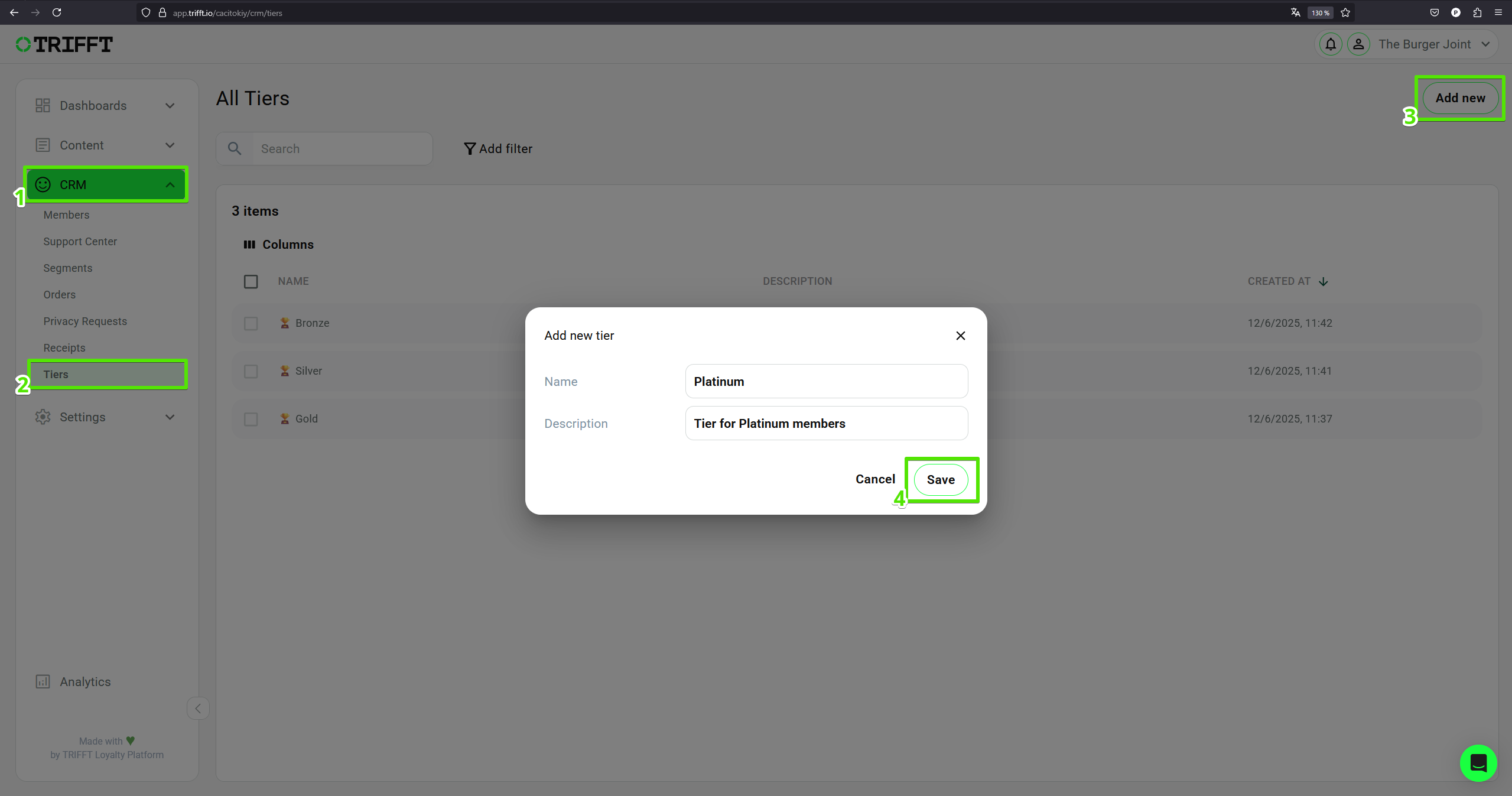Viewport: 1512px width, 796px height.
Task: Save the new Platinum tier
Action: pos(940,480)
